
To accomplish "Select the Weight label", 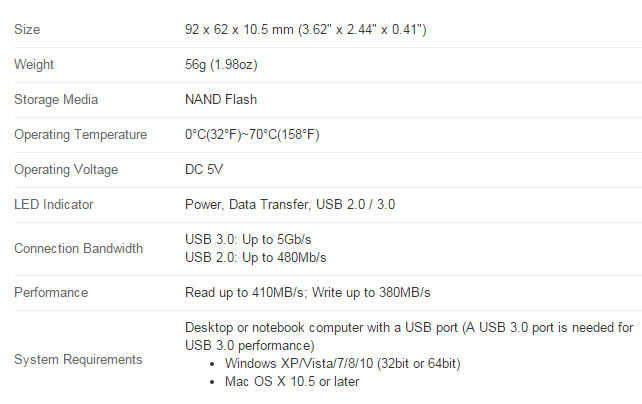I will (34, 65).
